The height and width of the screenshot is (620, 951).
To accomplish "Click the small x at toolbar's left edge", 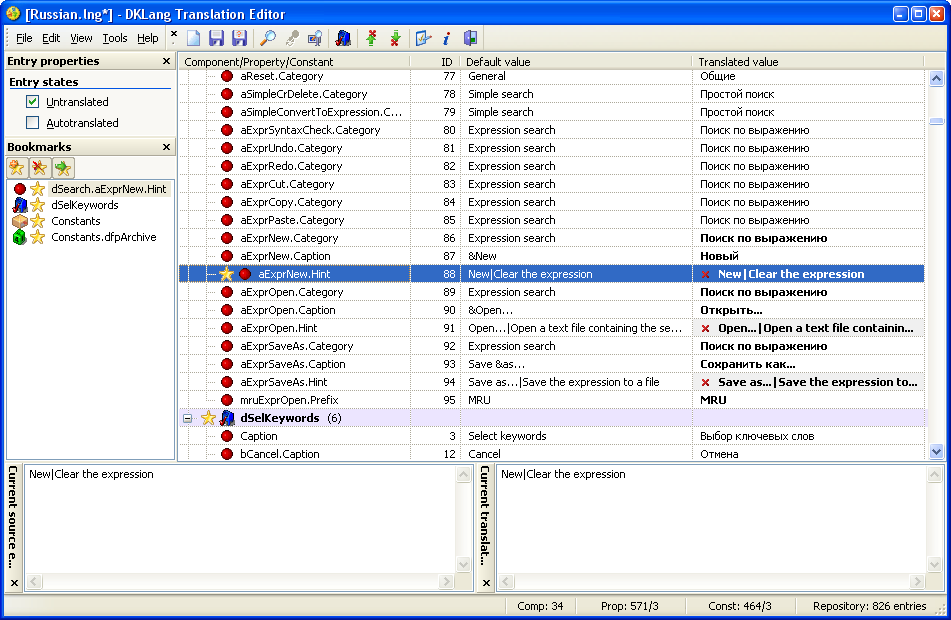I will 174,34.
